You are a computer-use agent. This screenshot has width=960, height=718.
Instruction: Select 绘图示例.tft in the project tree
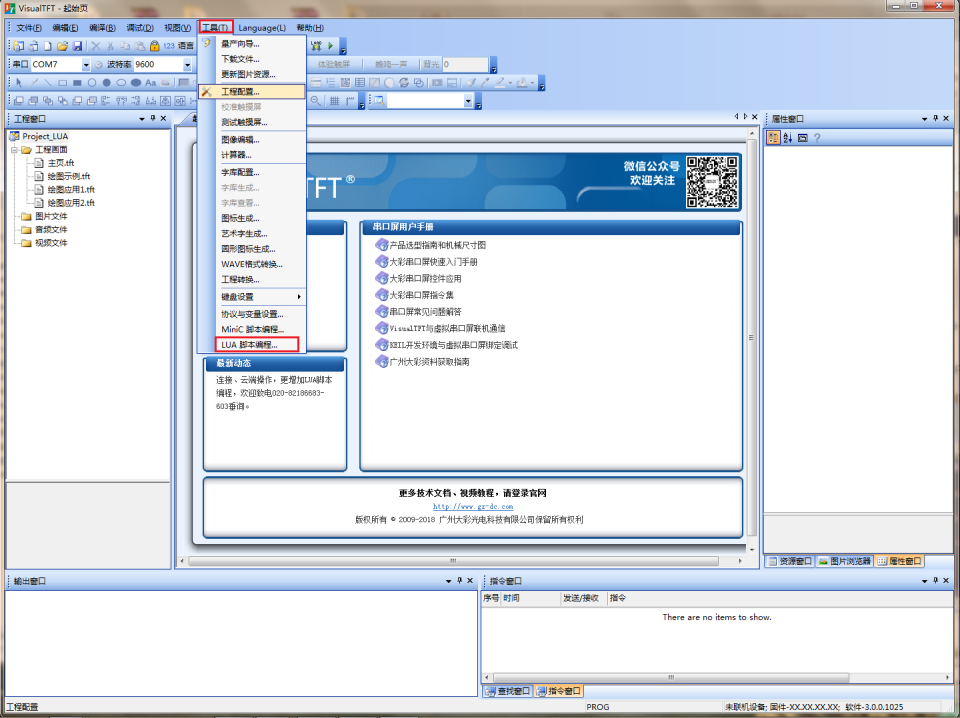click(69, 175)
